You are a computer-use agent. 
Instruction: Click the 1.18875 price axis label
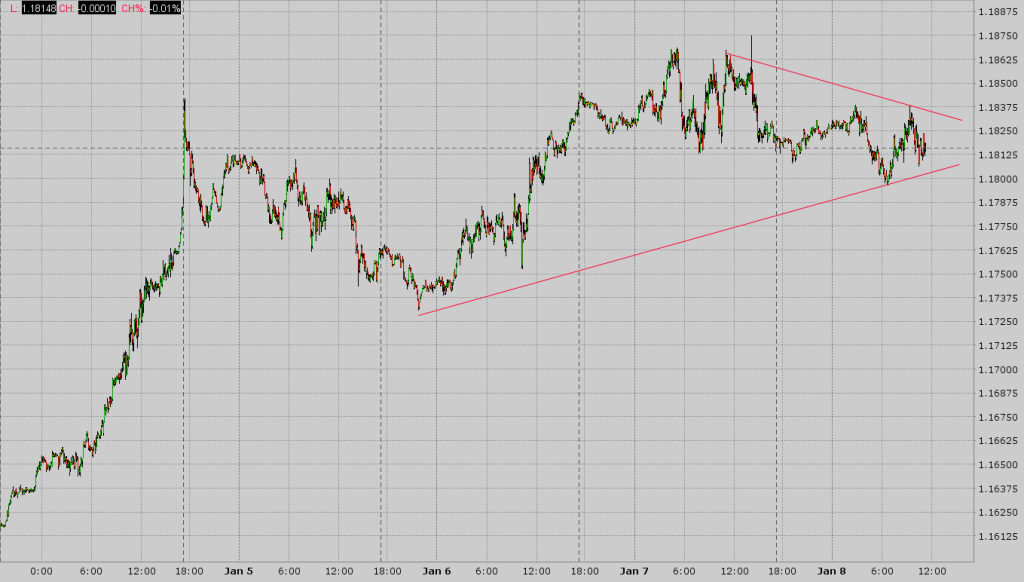998,13
